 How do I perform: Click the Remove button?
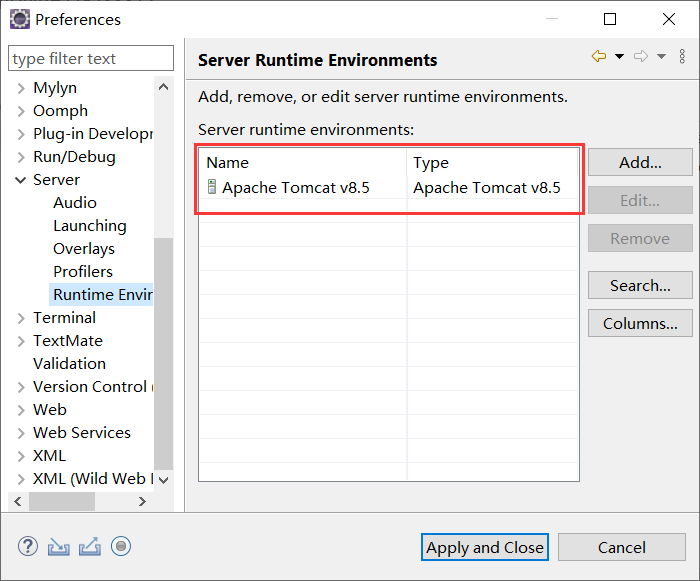click(x=640, y=238)
